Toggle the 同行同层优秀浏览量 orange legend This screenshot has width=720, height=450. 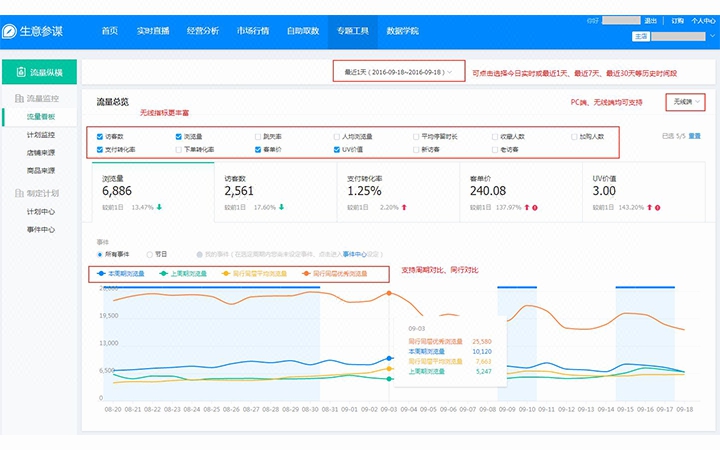tap(335, 274)
